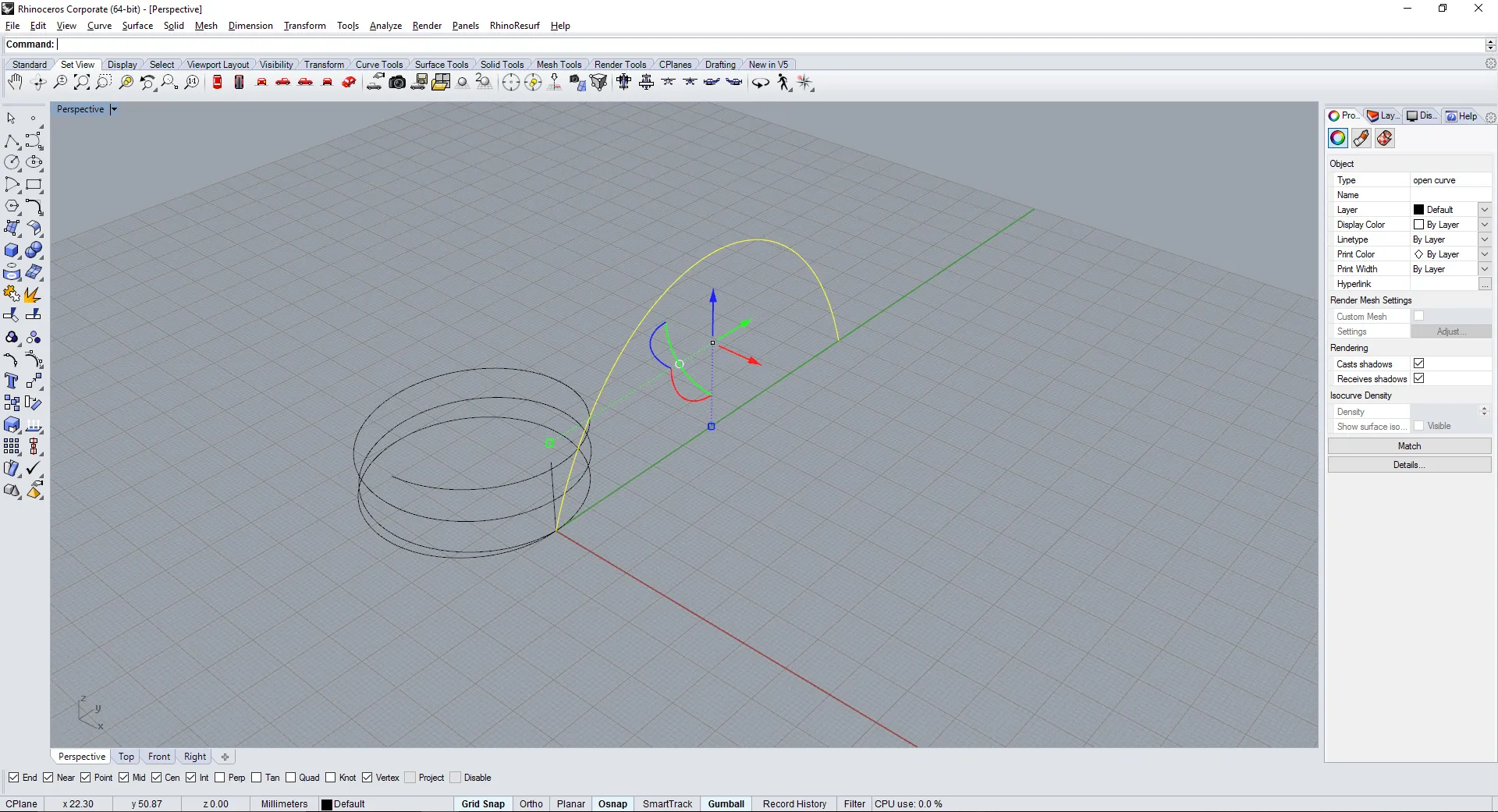Enable the Perp object snap
Image resolution: width=1498 pixels, height=812 pixels.
[220, 778]
